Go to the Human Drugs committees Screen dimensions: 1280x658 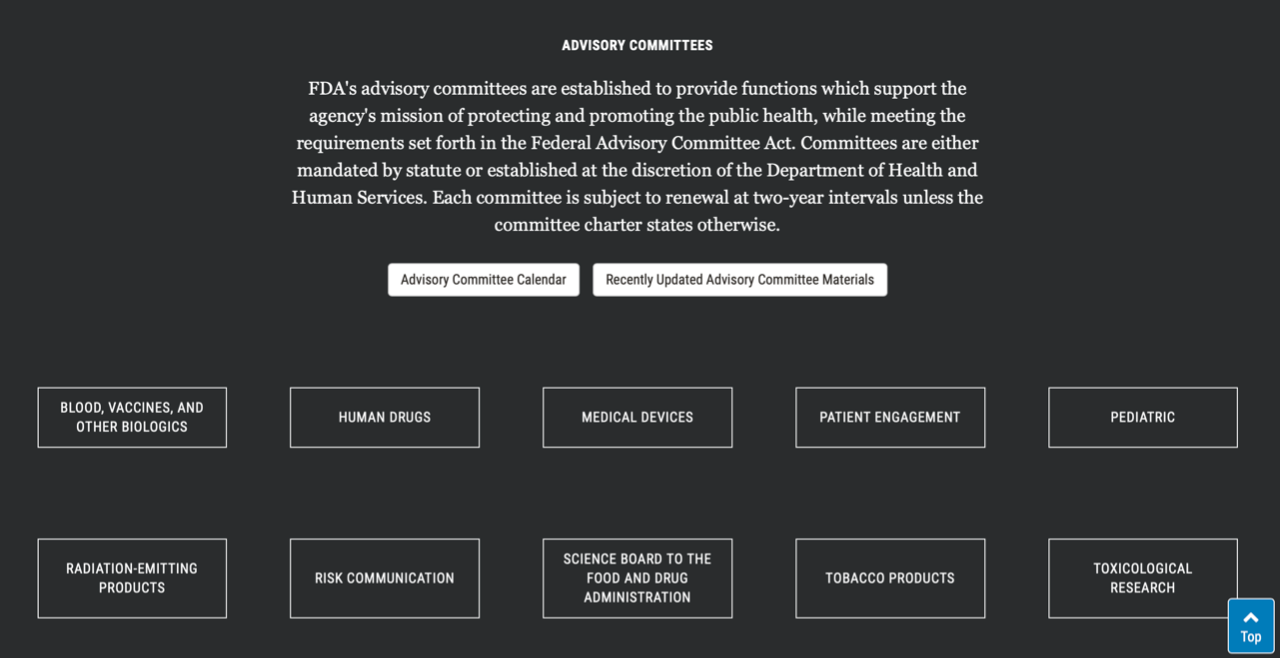[385, 417]
